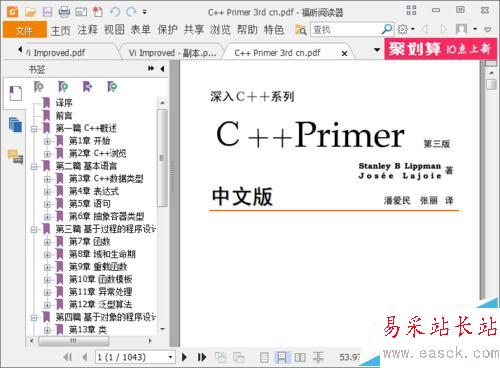Select the 第12章 泛型算法 bookmark

click(x=100, y=304)
